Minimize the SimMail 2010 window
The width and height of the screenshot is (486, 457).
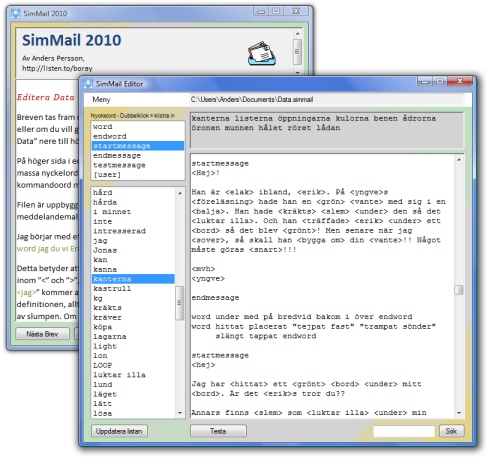point(261,11)
